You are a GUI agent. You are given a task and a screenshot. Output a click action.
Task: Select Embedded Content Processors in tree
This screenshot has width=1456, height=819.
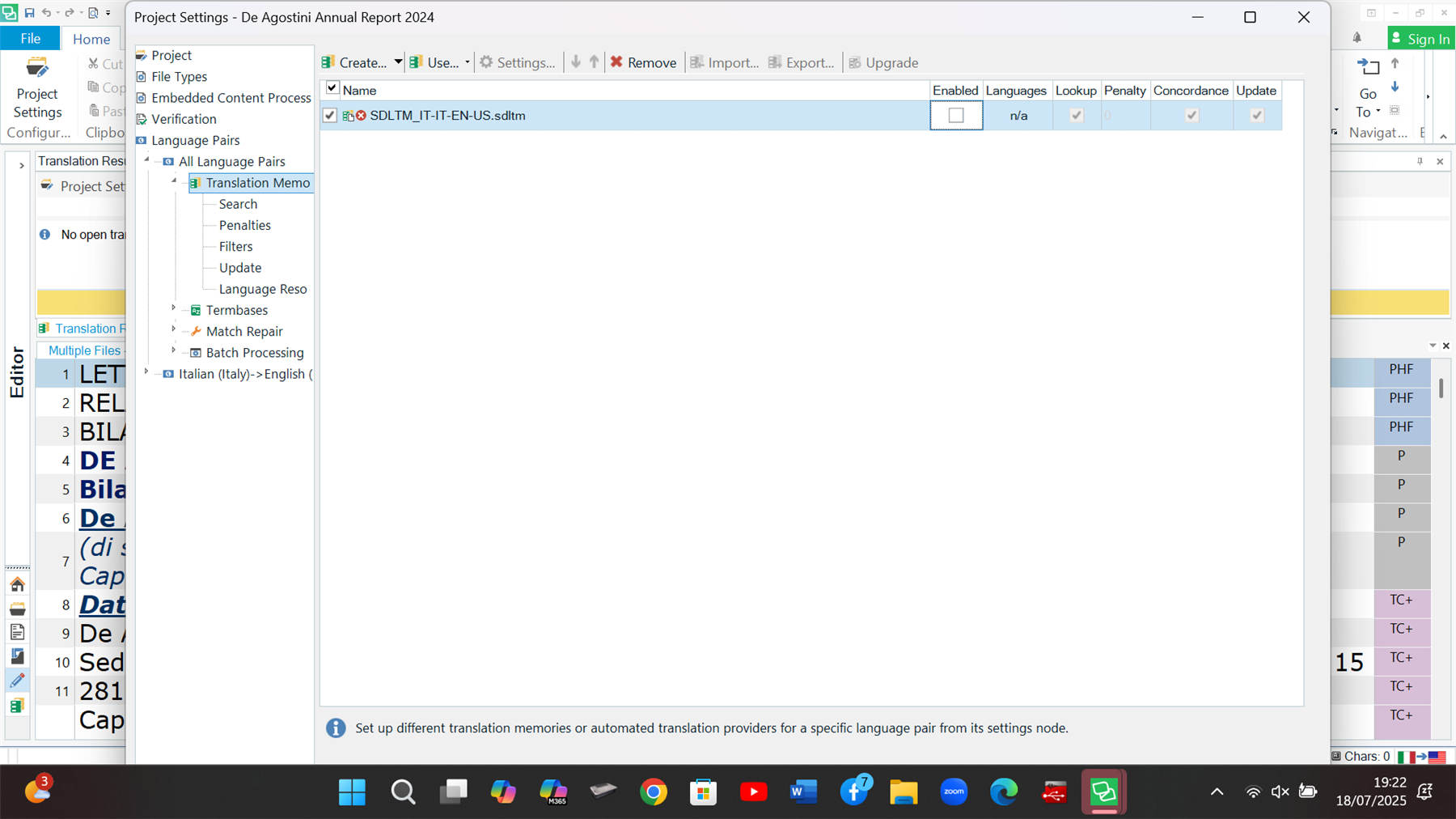tap(231, 98)
